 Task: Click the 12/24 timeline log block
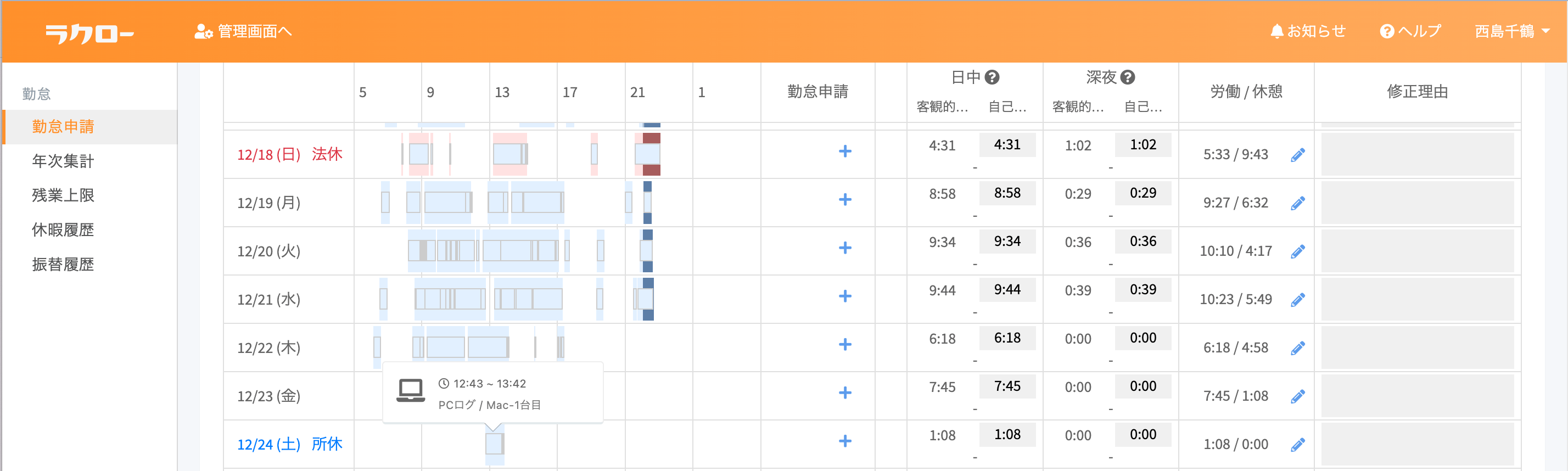pyautogui.click(x=494, y=444)
